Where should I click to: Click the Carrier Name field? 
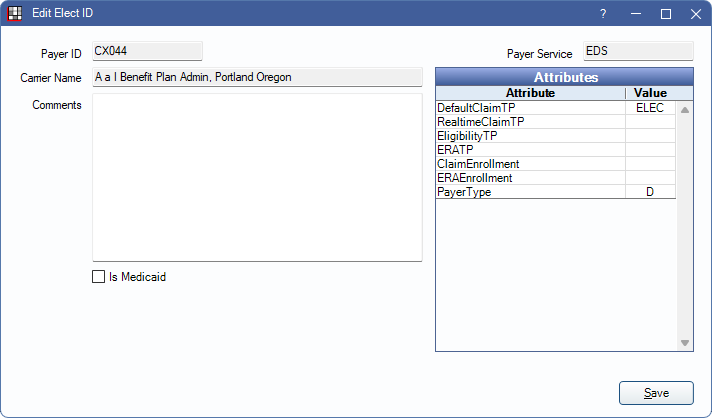(x=257, y=77)
